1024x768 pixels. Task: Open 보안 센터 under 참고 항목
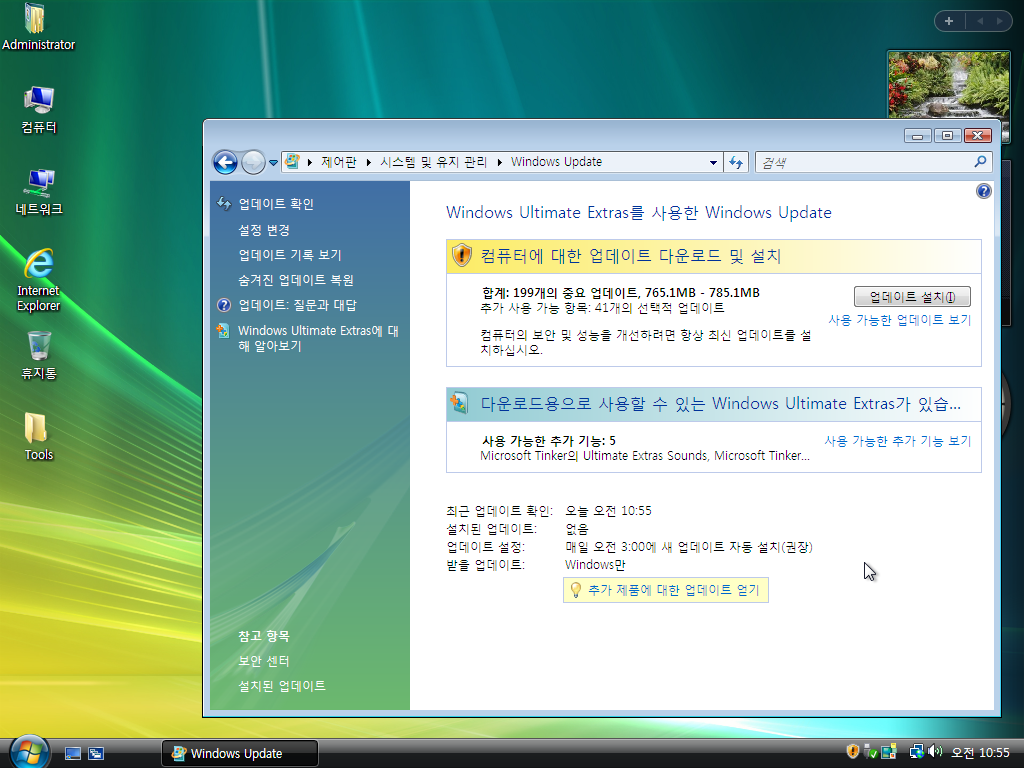pos(264,661)
